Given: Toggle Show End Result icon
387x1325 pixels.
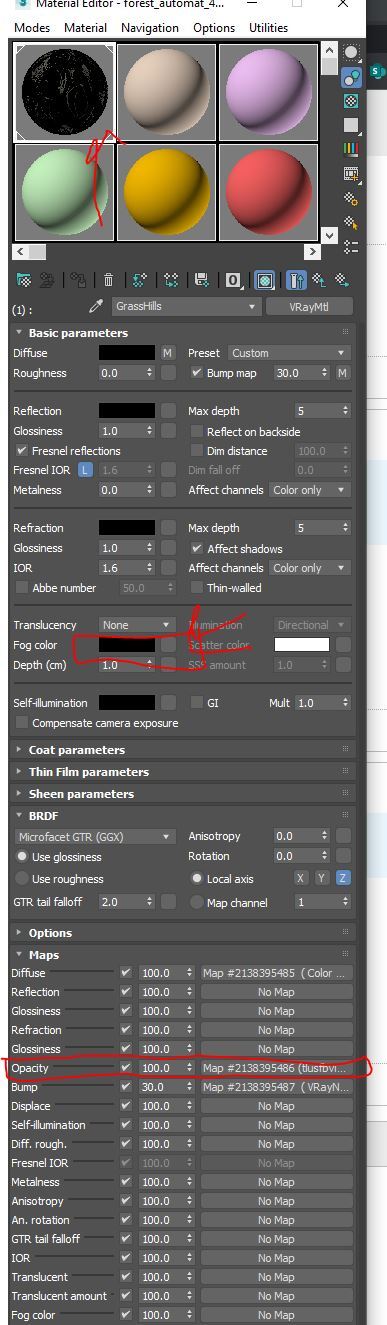Looking at the screenshot, I should click(296, 280).
